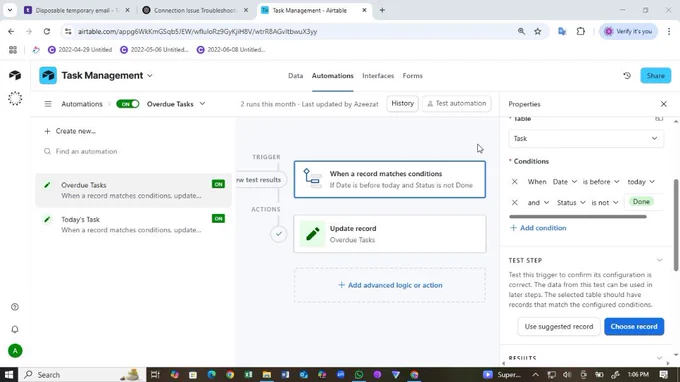Click Add advanced logic or action

[x=390, y=285]
